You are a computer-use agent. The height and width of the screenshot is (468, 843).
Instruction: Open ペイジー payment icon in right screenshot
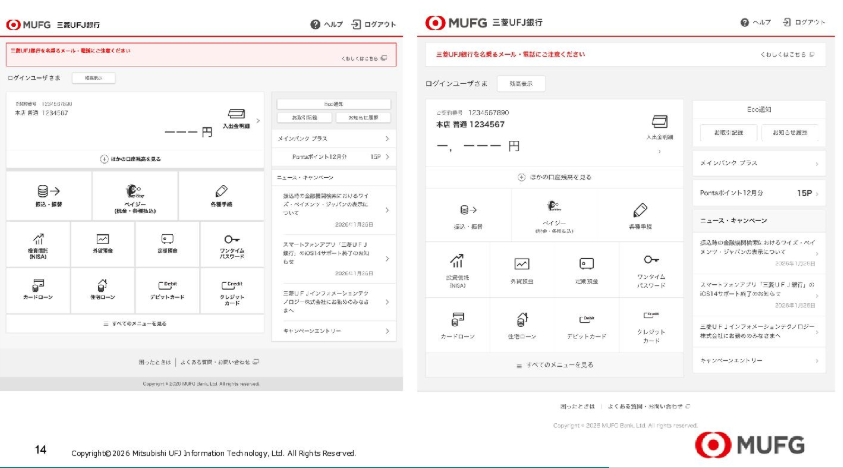pos(554,206)
